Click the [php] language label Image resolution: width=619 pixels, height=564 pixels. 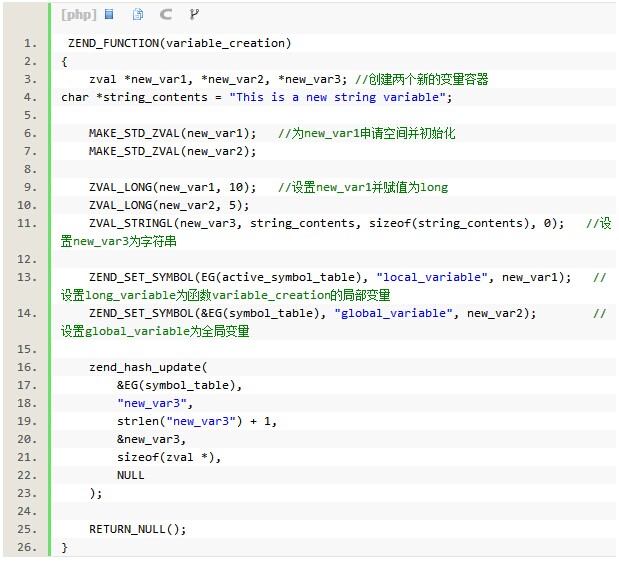[x=78, y=14]
